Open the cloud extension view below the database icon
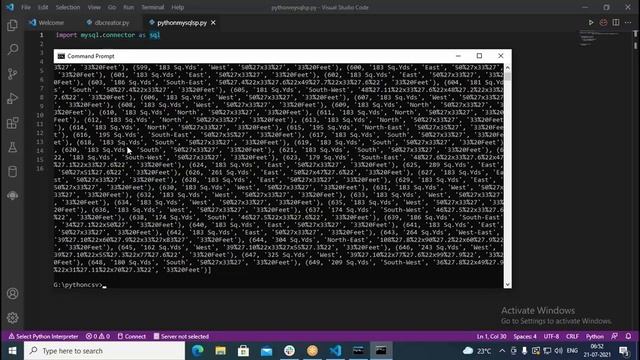Image resolution: width=640 pixels, height=360 pixels. tap(12, 196)
